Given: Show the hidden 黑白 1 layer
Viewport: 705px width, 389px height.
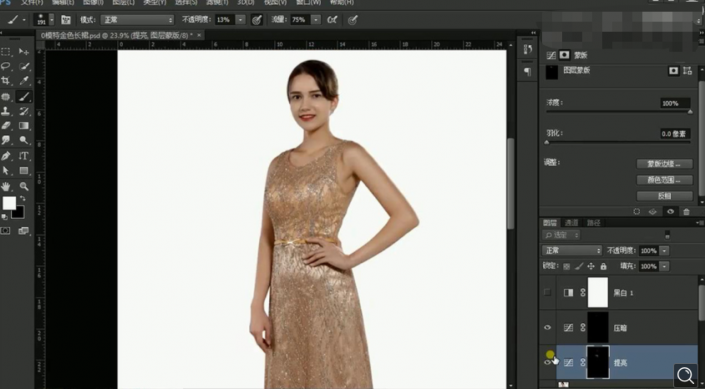Looking at the screenshot, I should point(547,292).
